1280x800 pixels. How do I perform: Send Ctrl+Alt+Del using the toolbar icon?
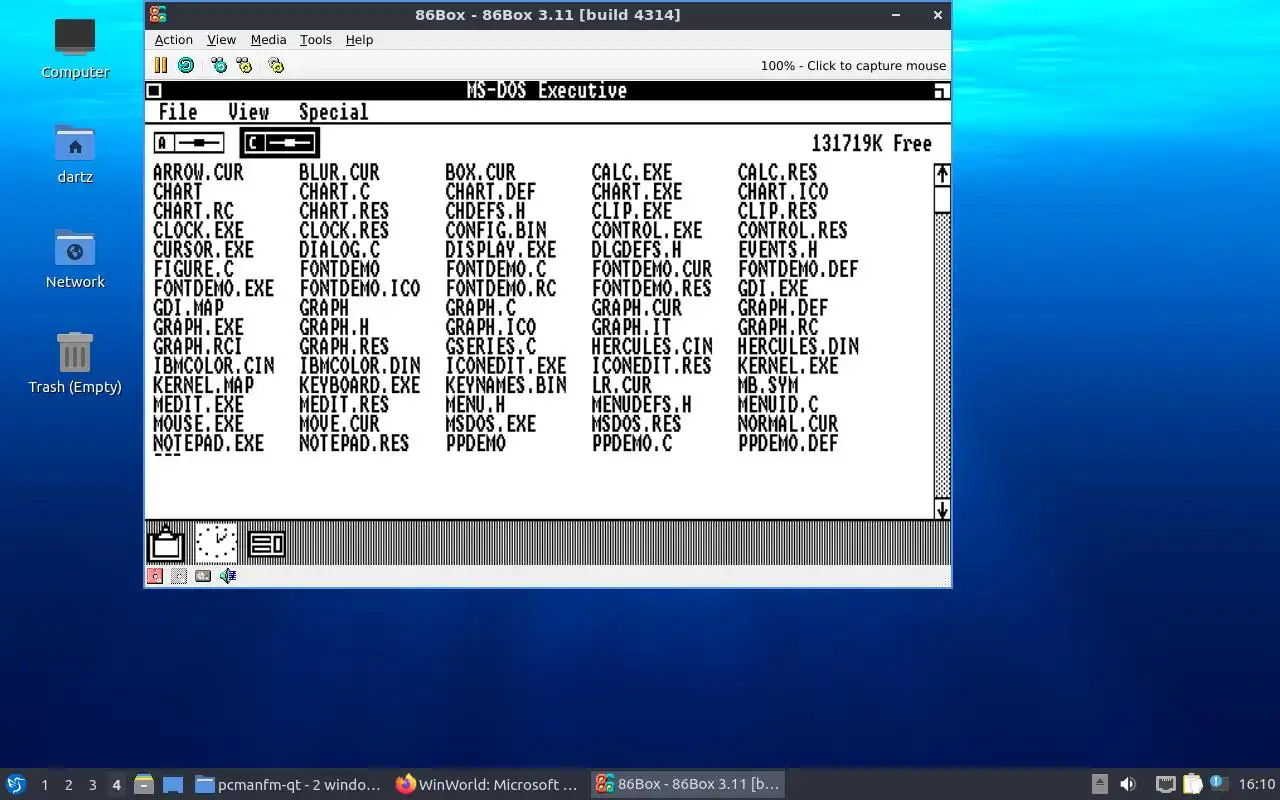219,65
